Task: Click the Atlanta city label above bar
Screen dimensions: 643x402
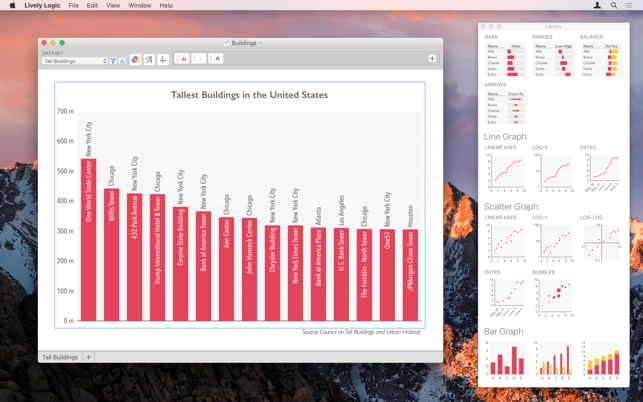Action: pyautogui.click(x=318, y=216)
